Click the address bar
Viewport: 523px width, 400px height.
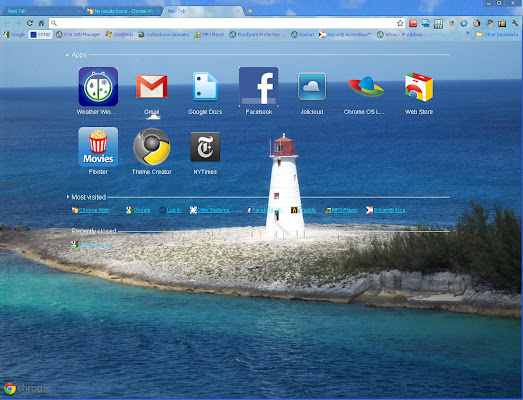(x=227, y=23)
